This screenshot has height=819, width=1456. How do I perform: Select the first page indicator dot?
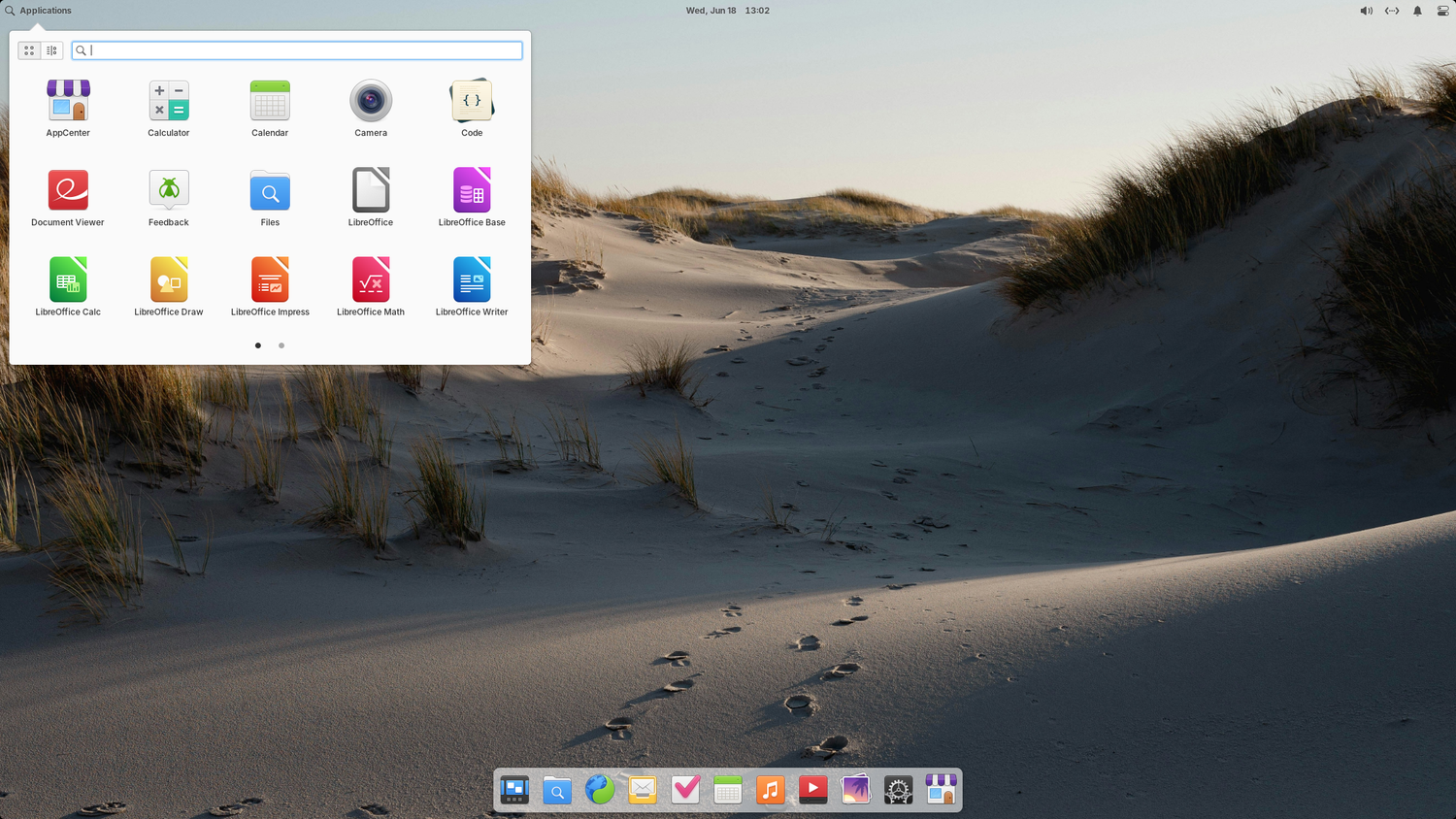(x=258, y=345)
